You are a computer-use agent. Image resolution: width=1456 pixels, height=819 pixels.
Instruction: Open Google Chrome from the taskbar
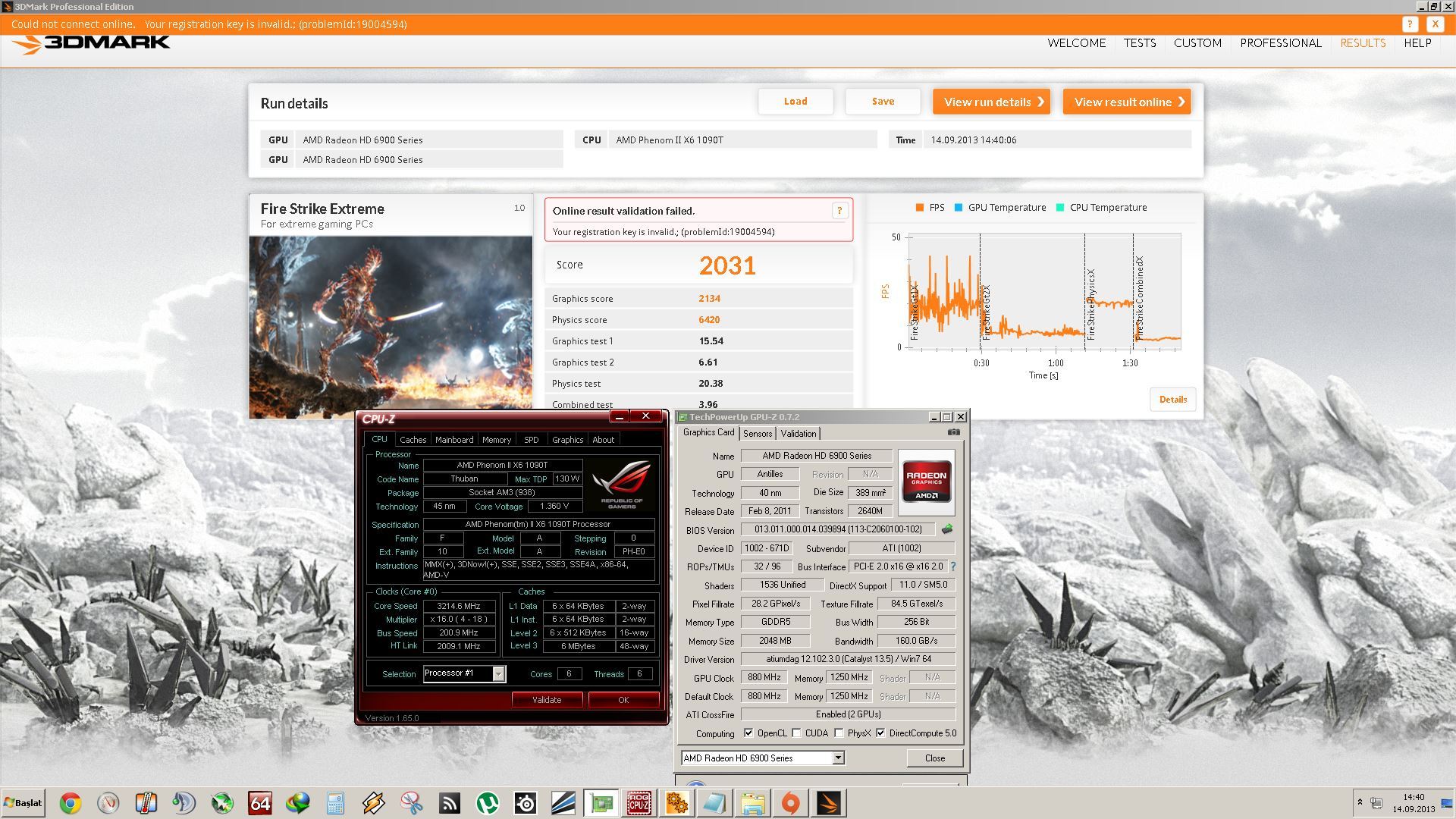coord(70,803)
